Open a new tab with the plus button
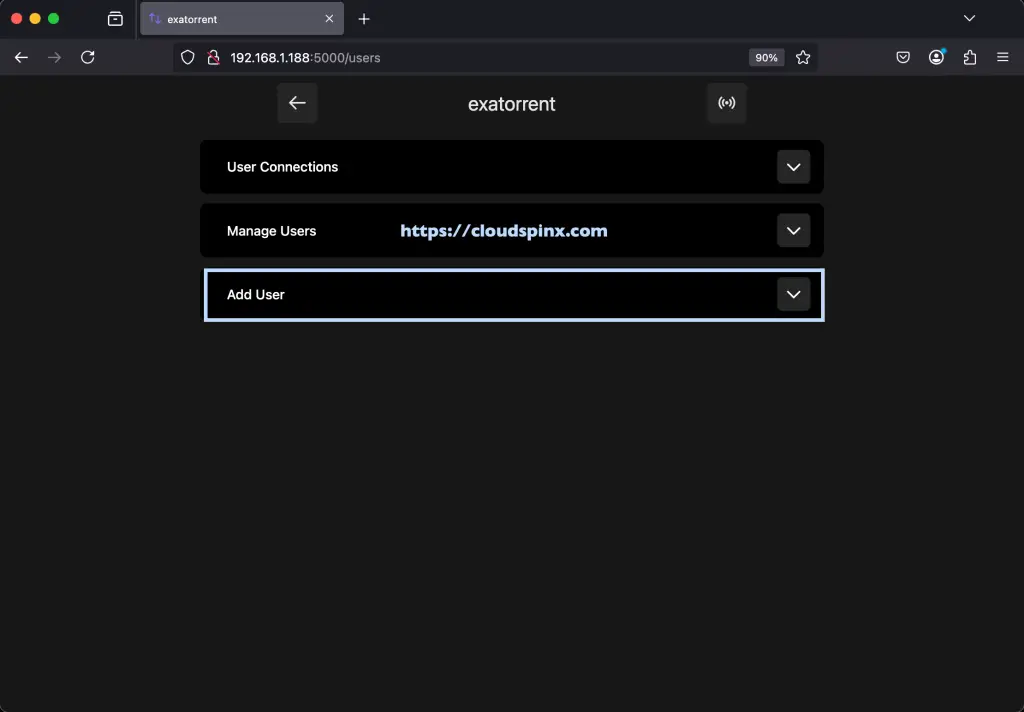Image resolution: width=1024 pixels, height=712 pixels. 364,18
